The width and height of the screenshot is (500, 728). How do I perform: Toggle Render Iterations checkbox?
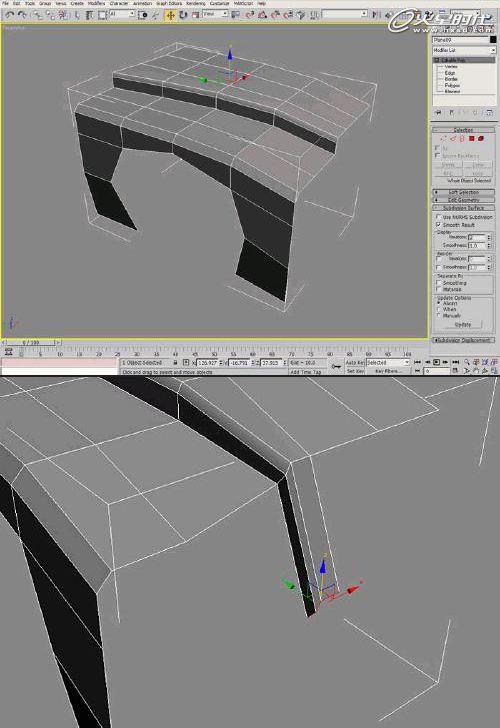click(x=439, y=259)
